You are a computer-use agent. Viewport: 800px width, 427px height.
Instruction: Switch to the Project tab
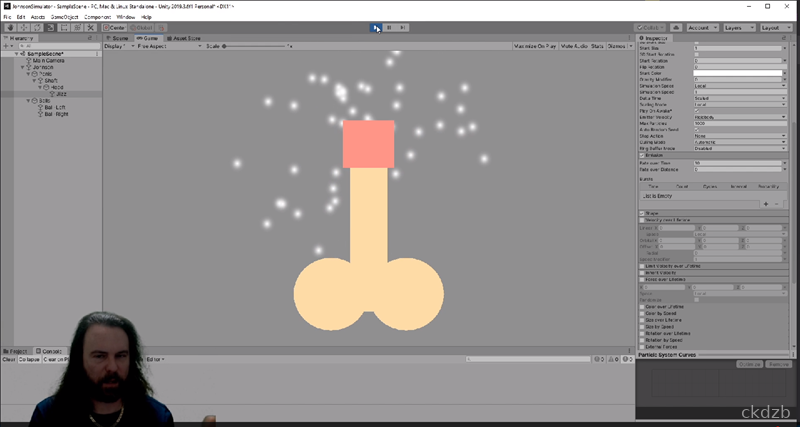(x=16, y=351)
